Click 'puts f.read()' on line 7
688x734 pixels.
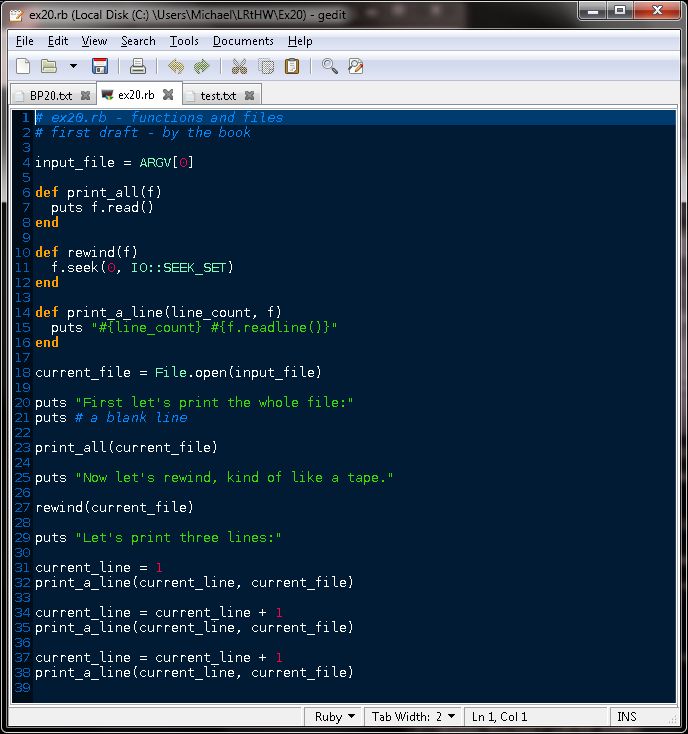click(102, 207)
